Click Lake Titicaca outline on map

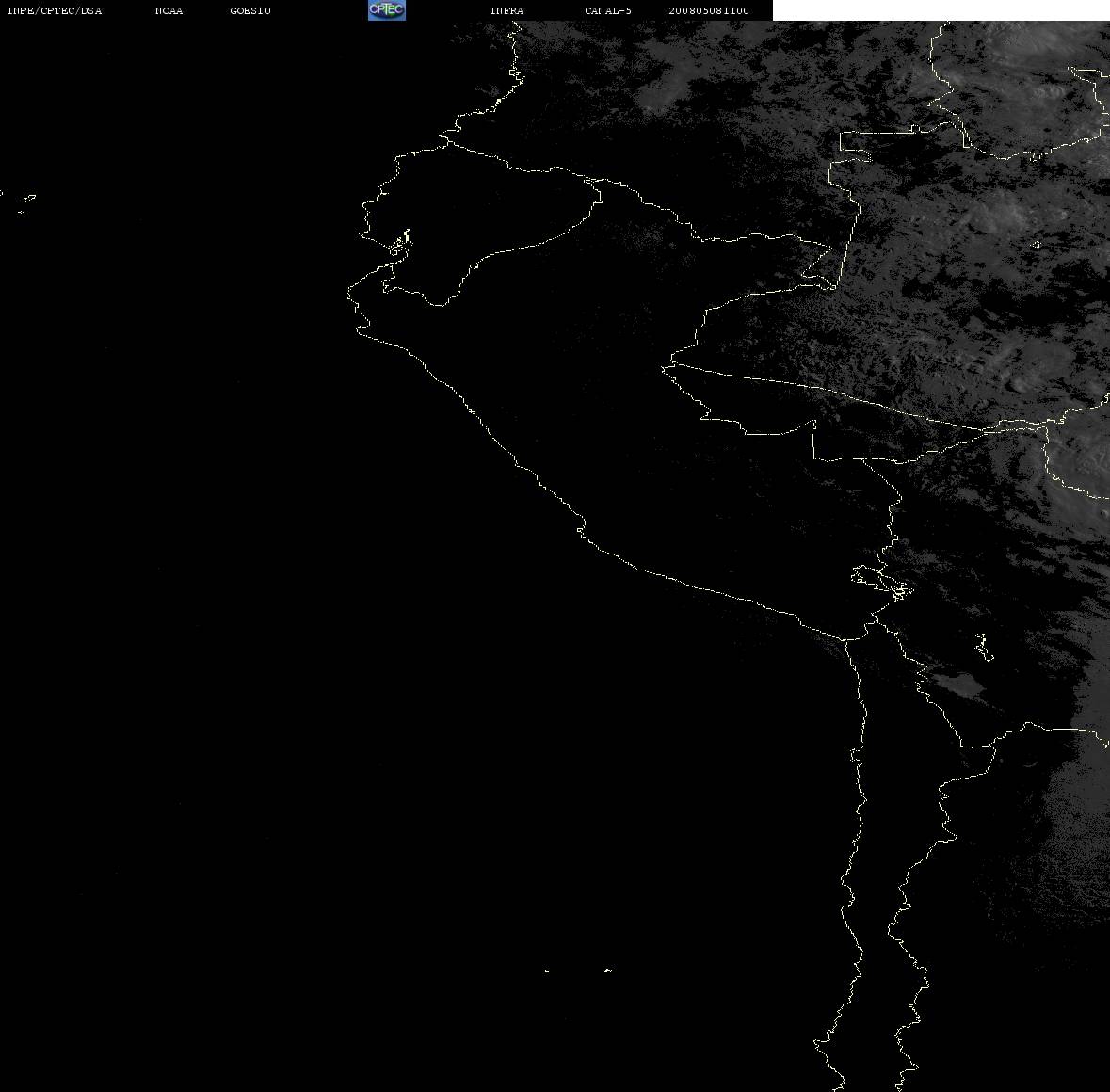[881, 583]
